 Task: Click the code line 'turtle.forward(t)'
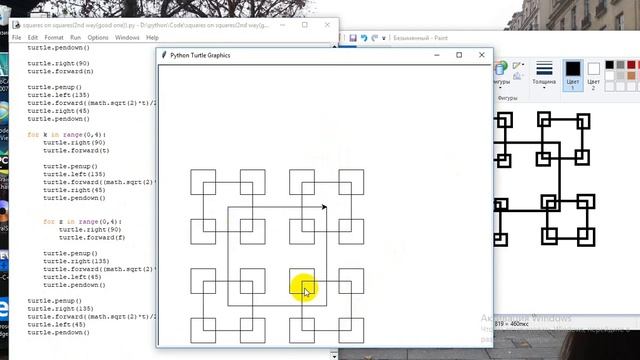click(76, 151)
